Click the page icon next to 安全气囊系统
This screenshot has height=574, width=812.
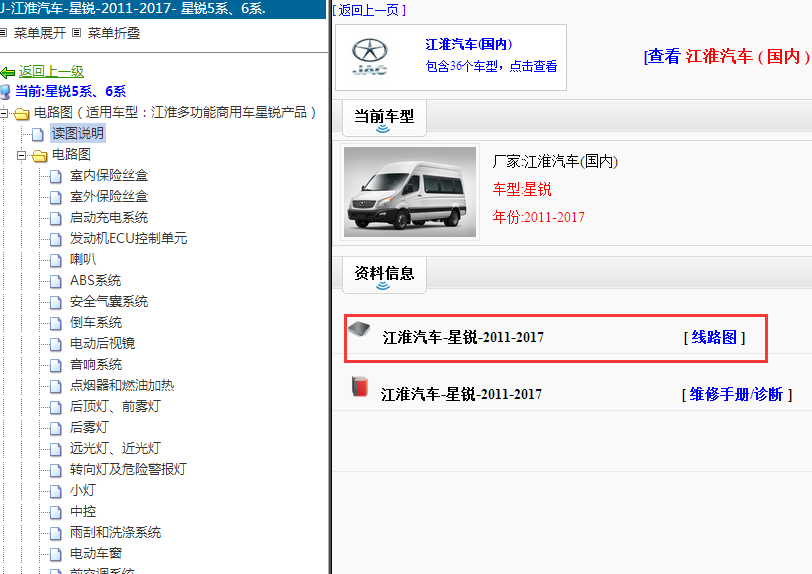(x=55, y=303)
